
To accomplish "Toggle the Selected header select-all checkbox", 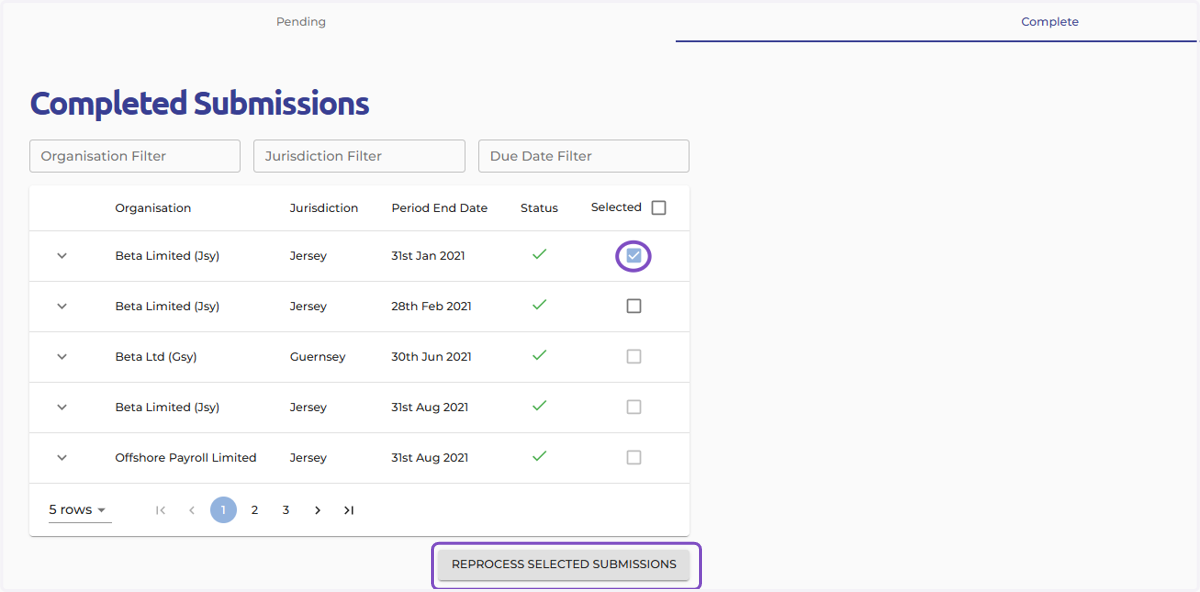I will click(658, 208).
